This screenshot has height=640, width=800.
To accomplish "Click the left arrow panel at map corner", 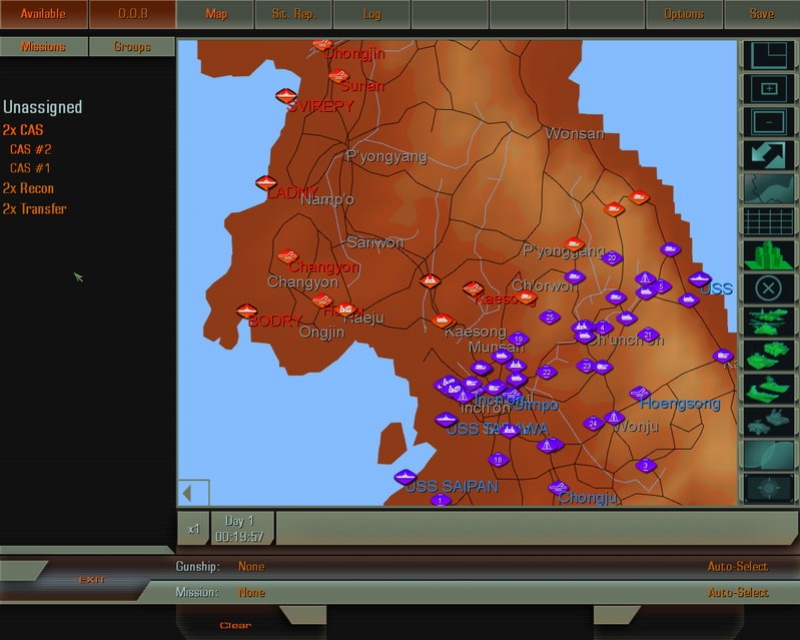I will (193, 493).
